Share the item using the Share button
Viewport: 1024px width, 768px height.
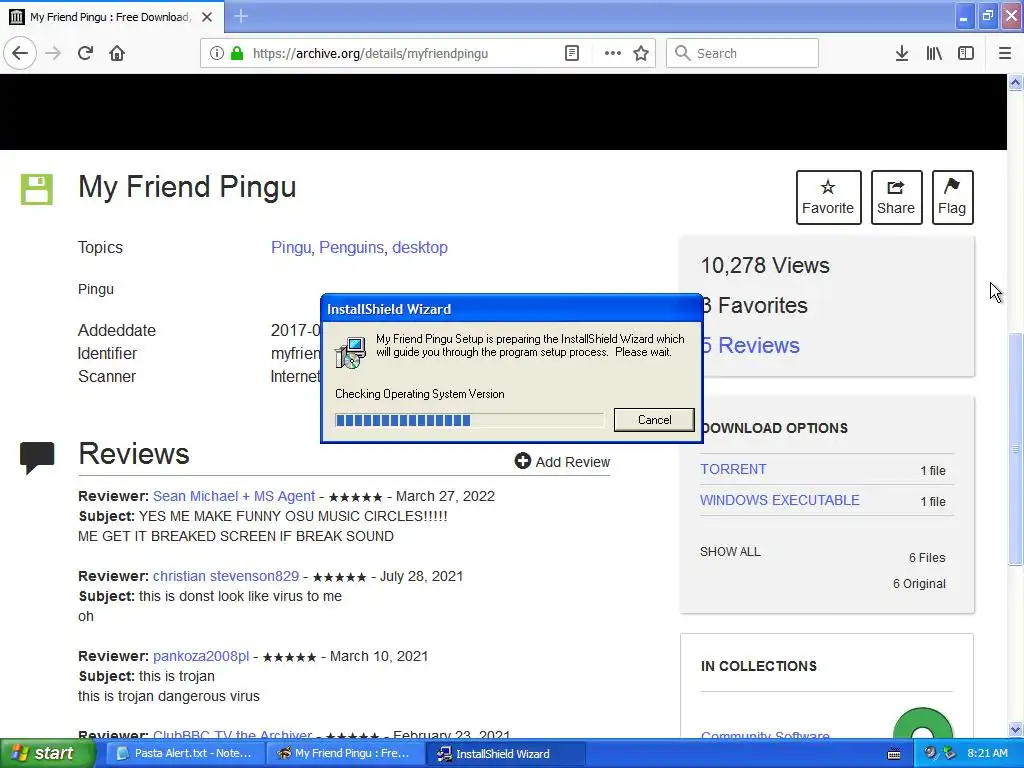point(896,197)
